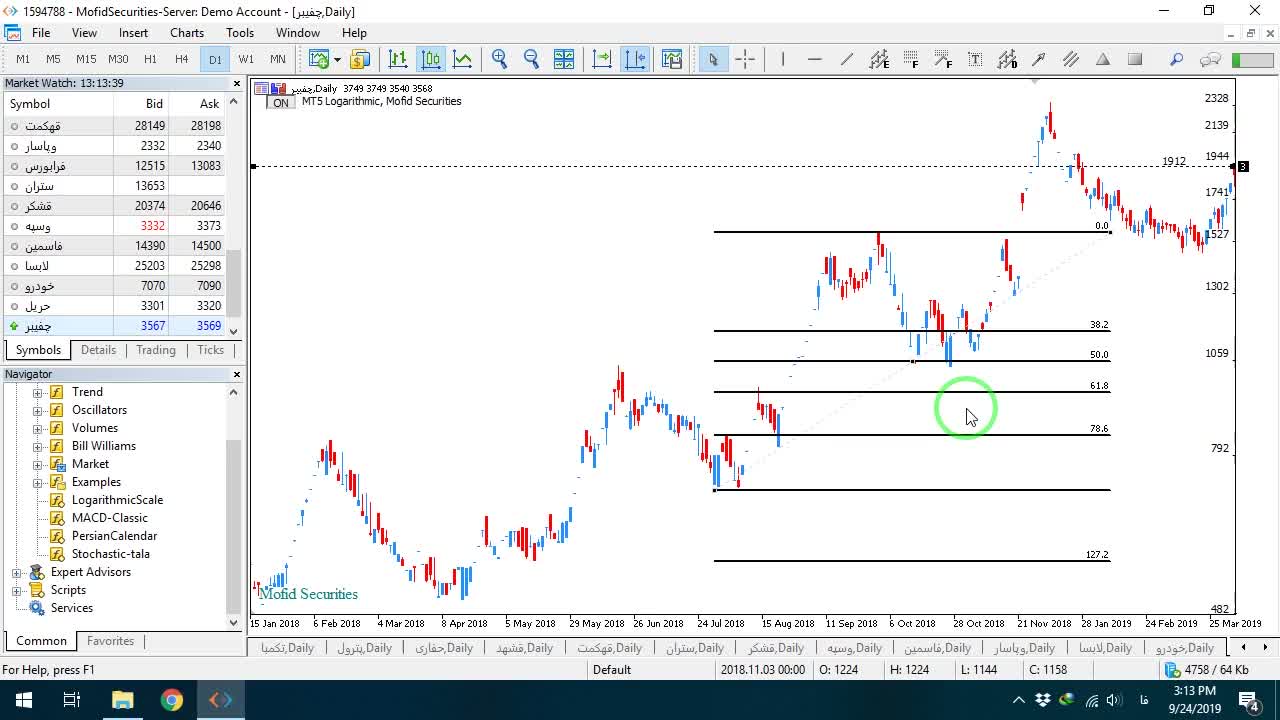Open the new chart toolbar icon

(319, 59)
